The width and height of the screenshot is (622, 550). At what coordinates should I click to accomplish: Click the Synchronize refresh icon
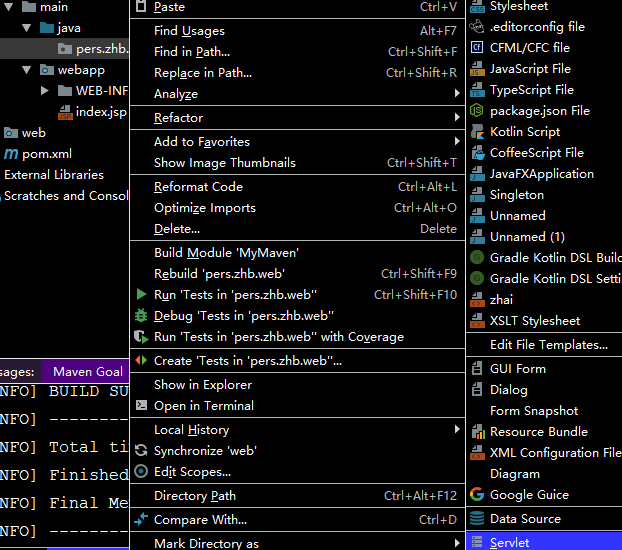(141, 450)
